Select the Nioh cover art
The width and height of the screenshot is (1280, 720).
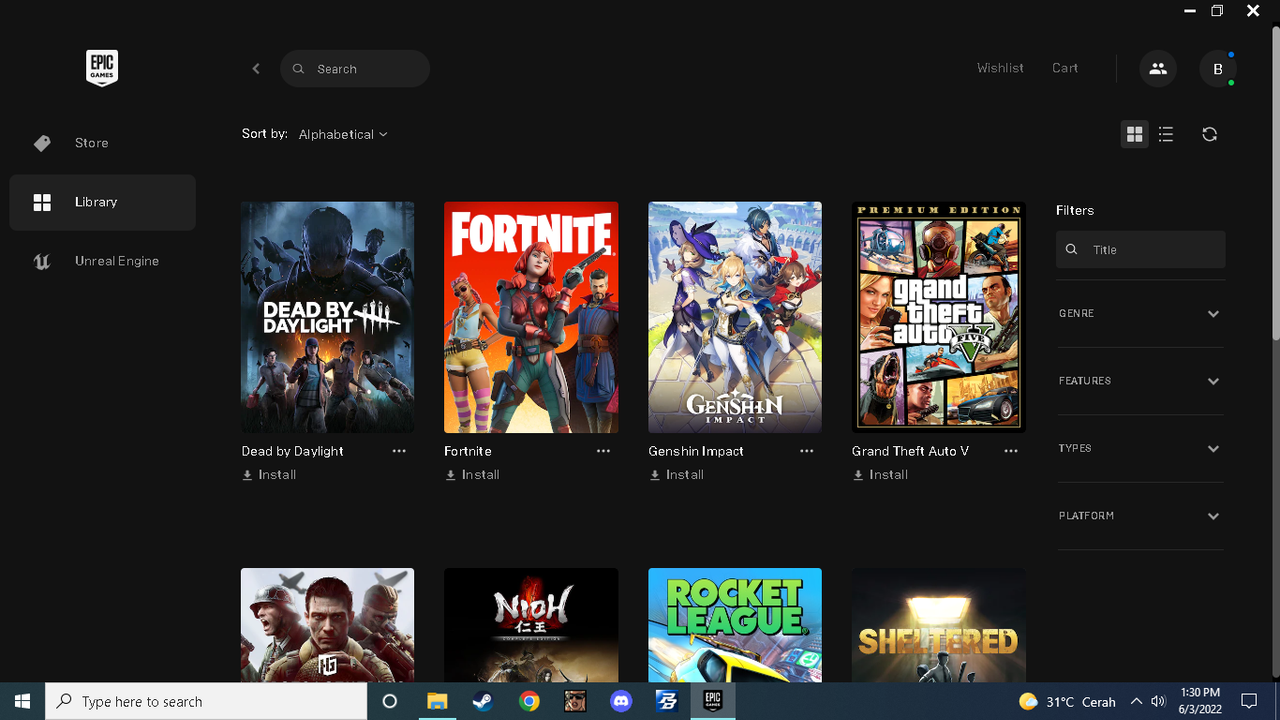click(x=531, y=625)
